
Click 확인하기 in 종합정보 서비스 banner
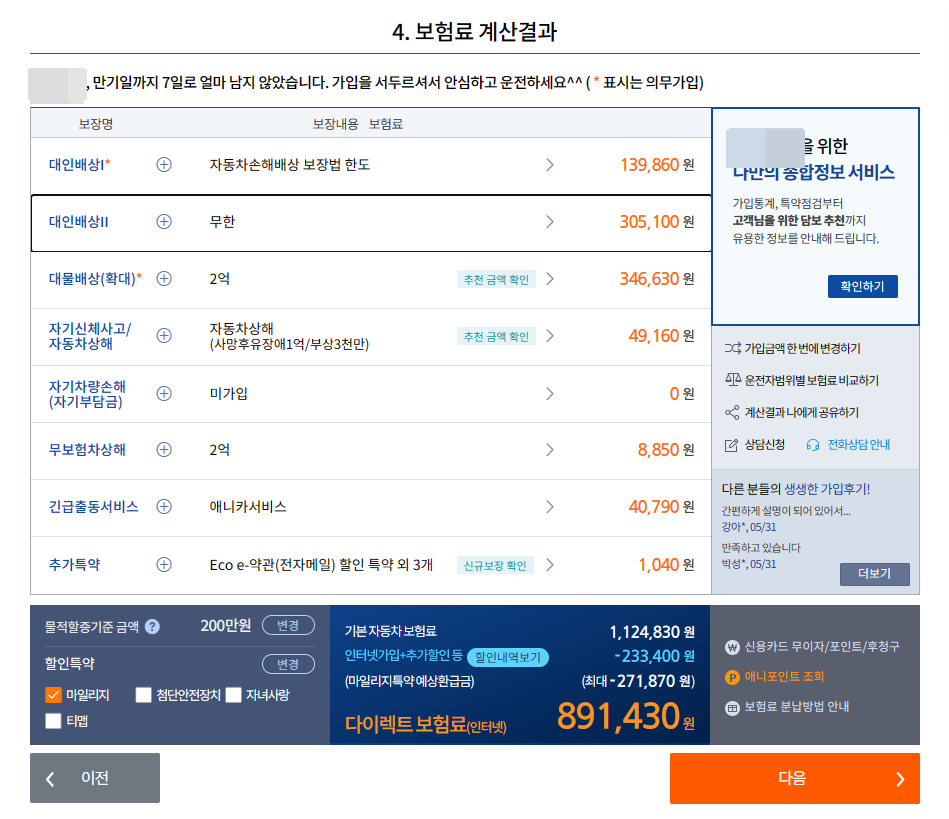click(x=862, y=286)
